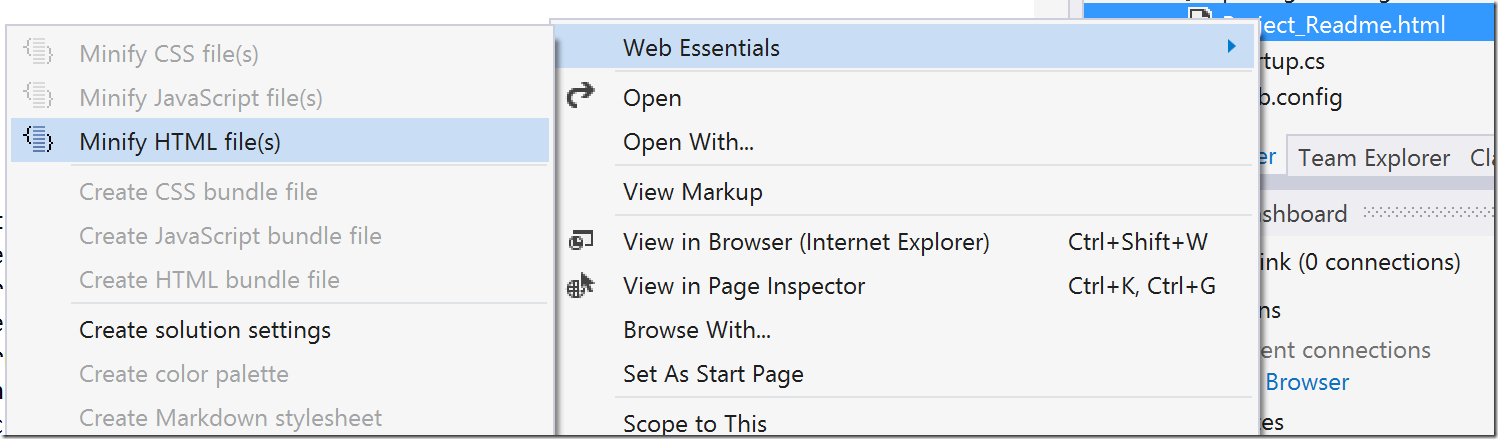The height and width of the screenshot is (439, 1498).
Task: Choose Create solution settings
Action: (x=205, y=330)
